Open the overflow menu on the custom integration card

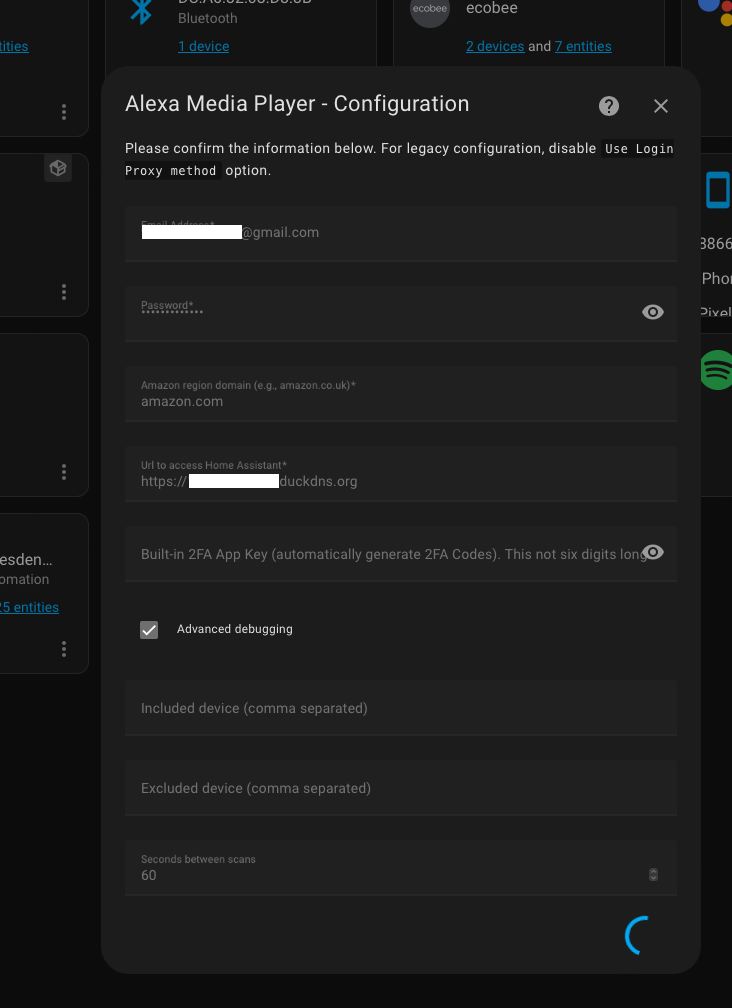(63, 291)
